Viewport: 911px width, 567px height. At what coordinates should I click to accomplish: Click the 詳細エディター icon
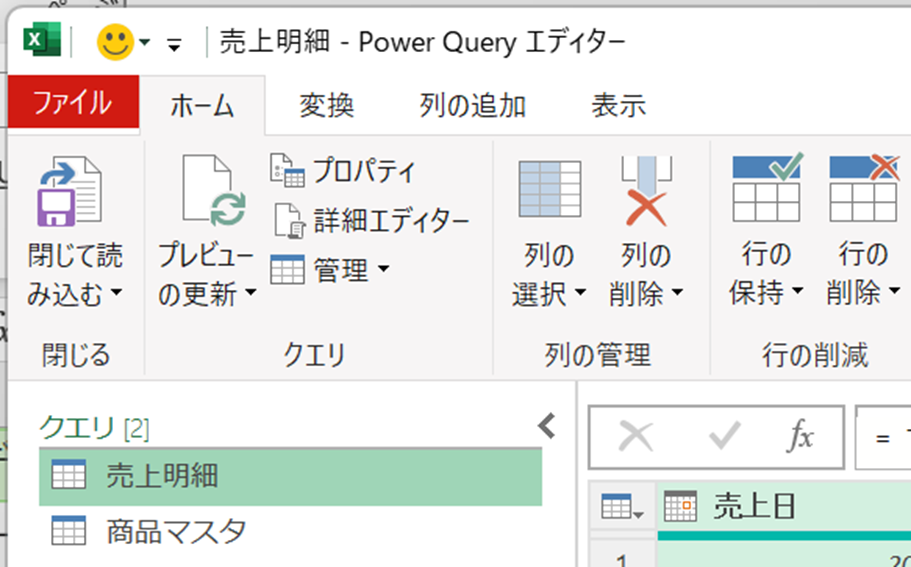click(x=289, y=221)
